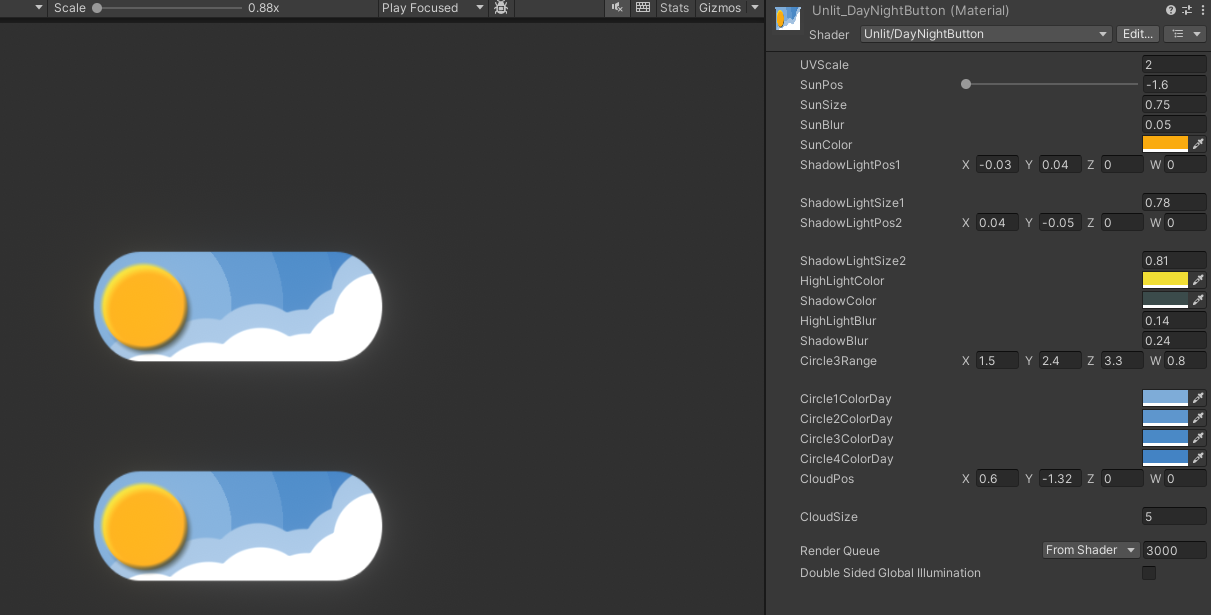
Task: Use the eyedropper for HighLightColor
Action: point(1198,280)
